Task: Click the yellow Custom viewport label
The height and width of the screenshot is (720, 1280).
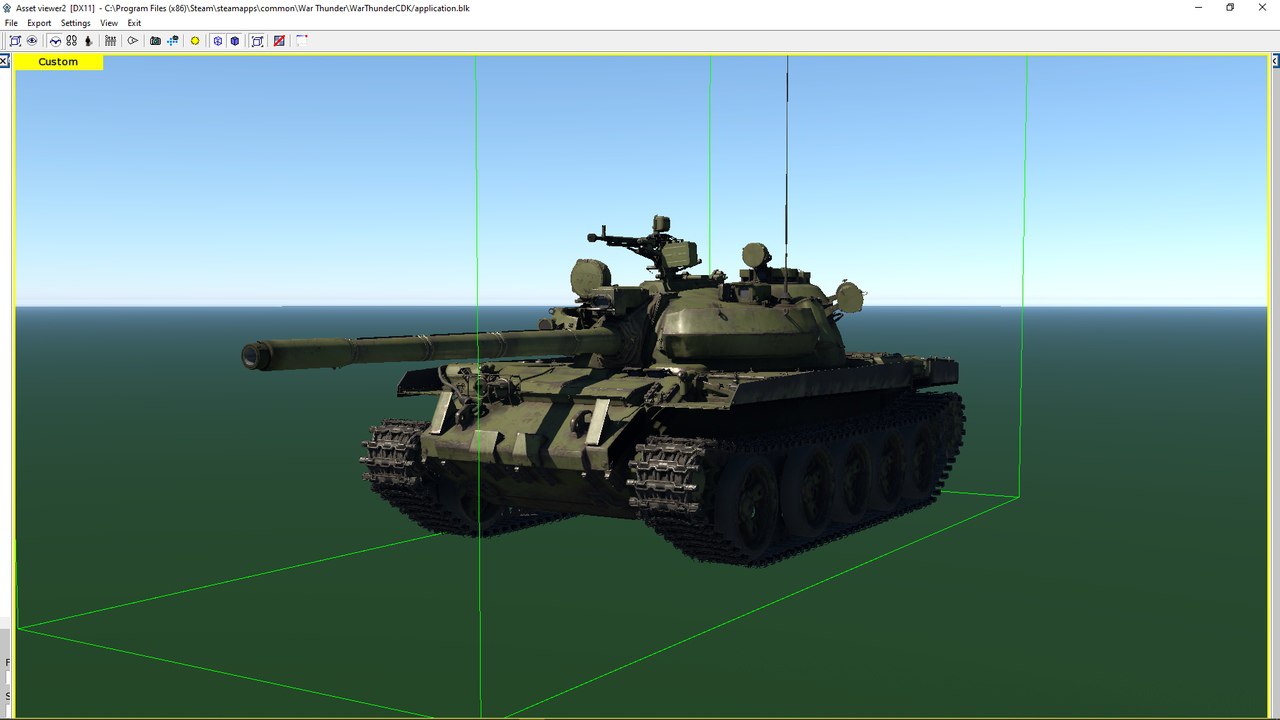Action: pos(58,62)
